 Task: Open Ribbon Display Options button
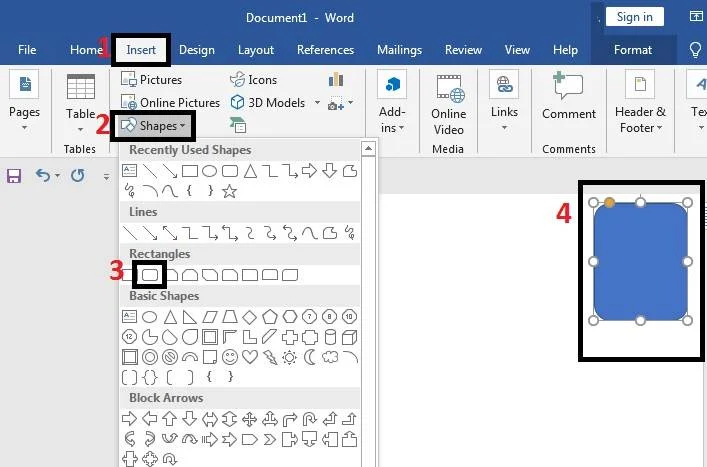tap(696, 17)
